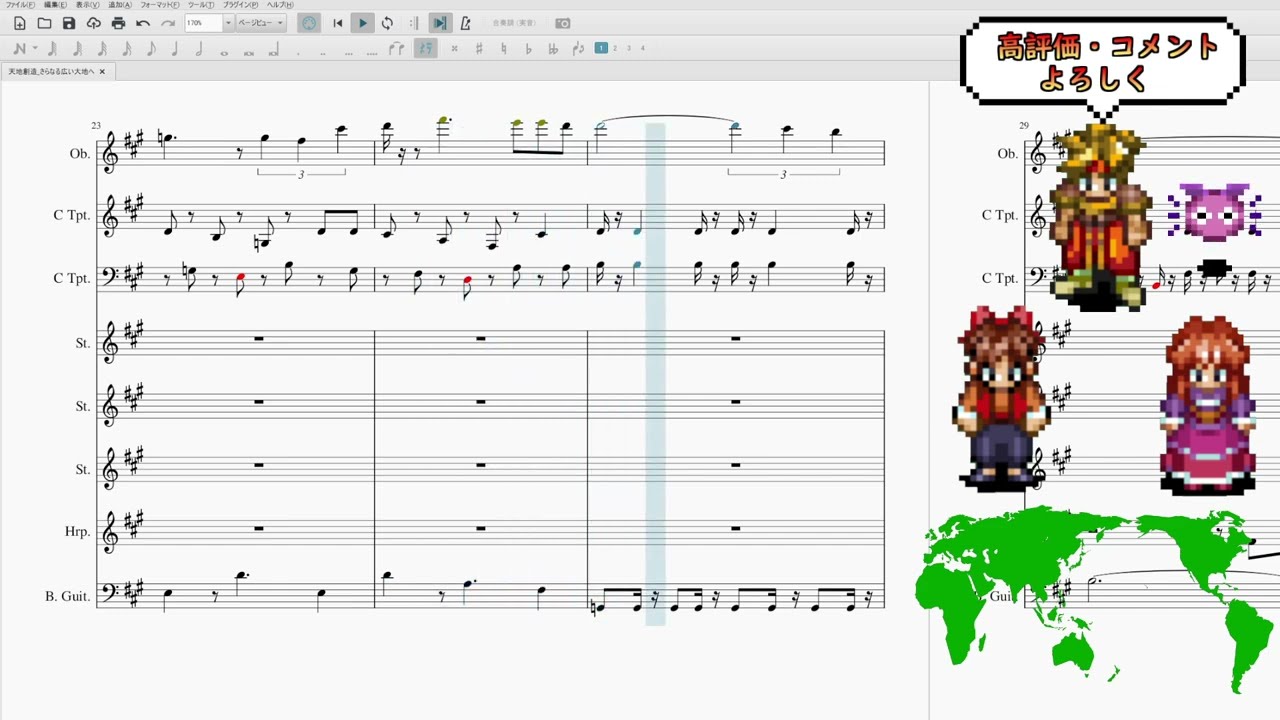
Task: Toggle loop playback
Action: pos(387,23)
